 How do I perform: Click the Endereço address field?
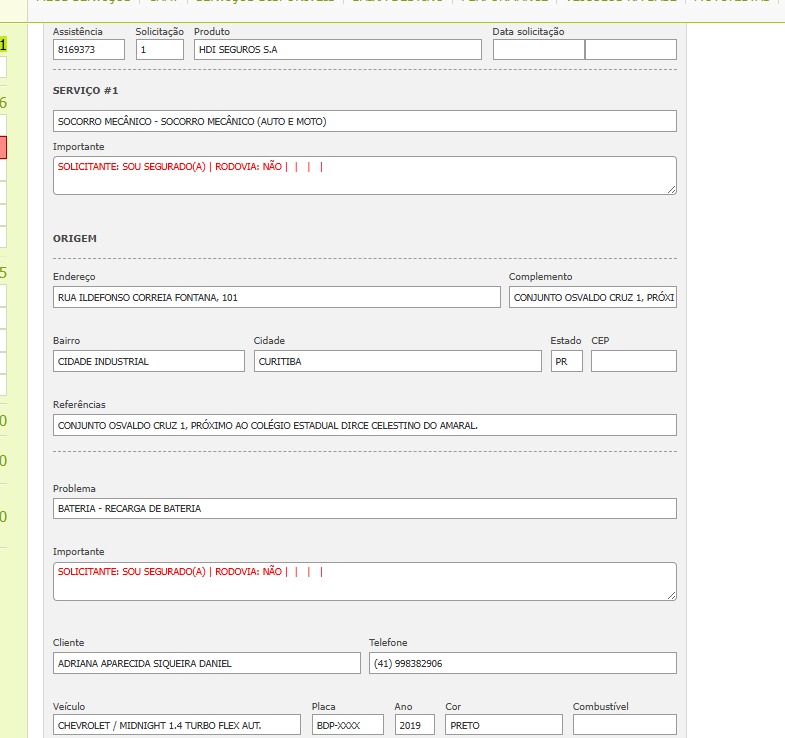(x=276, y=297)
